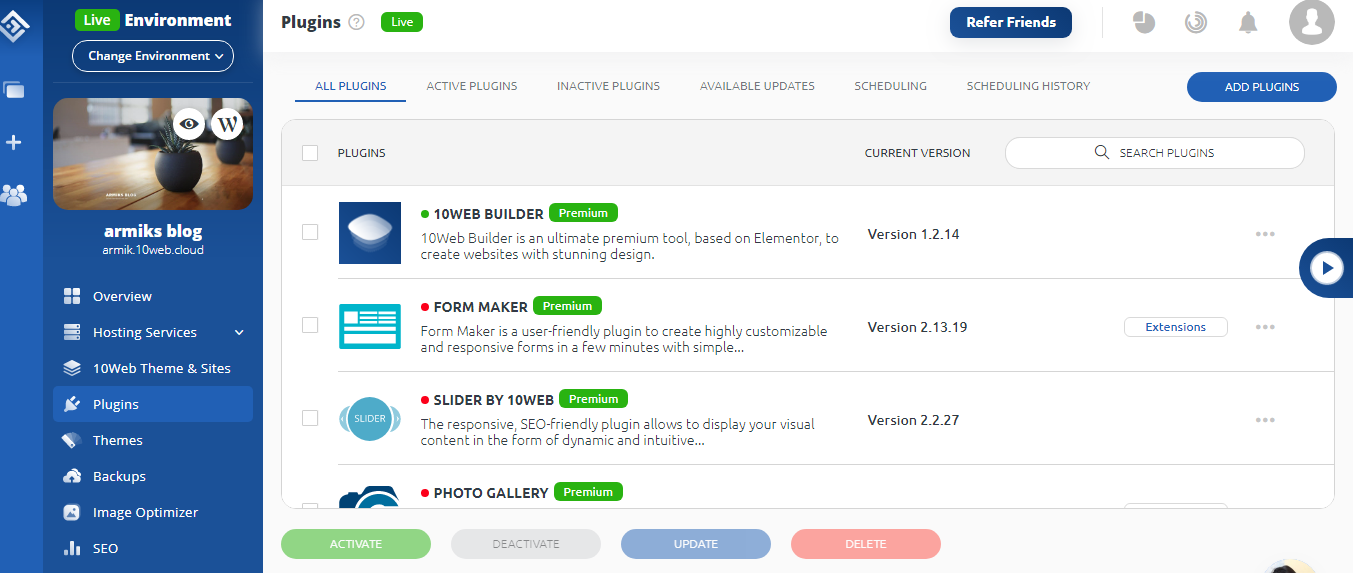Open Backups in the sidebar
This screenshot has height=573, width=1353.
(153, 476)
